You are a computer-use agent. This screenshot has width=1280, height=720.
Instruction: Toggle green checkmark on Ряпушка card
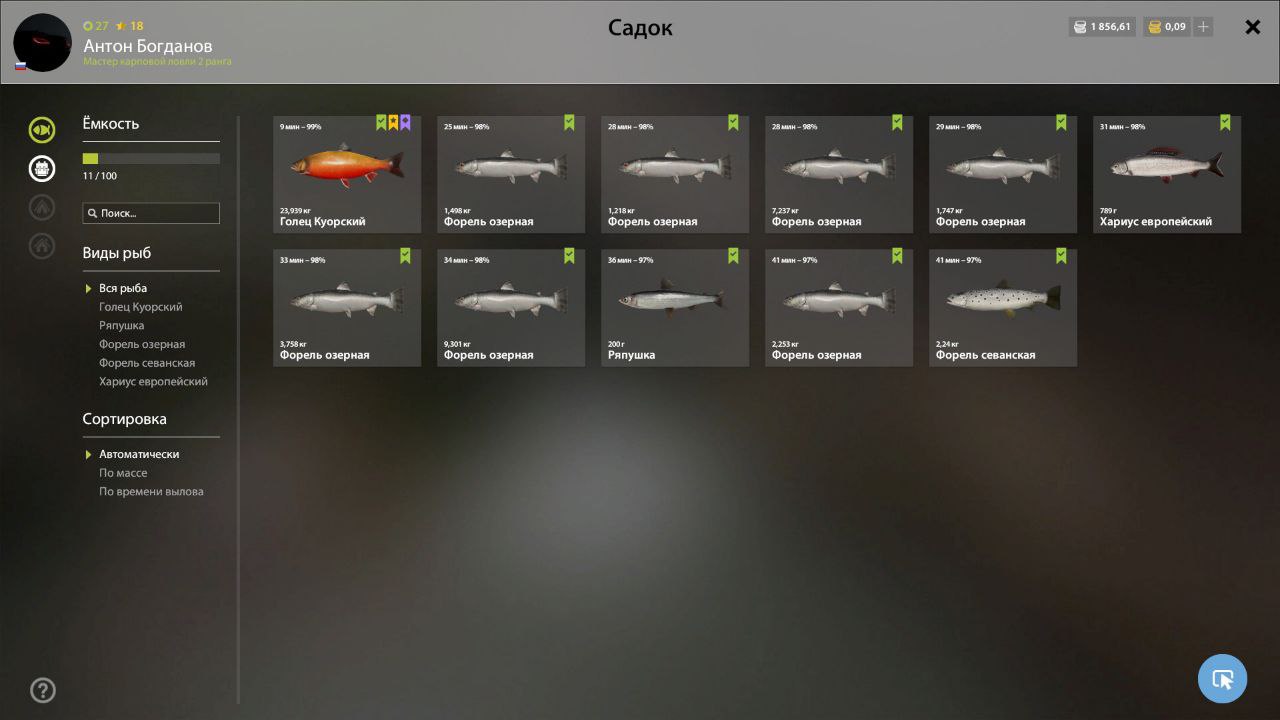pyautogui.click(x=733, y=255)
